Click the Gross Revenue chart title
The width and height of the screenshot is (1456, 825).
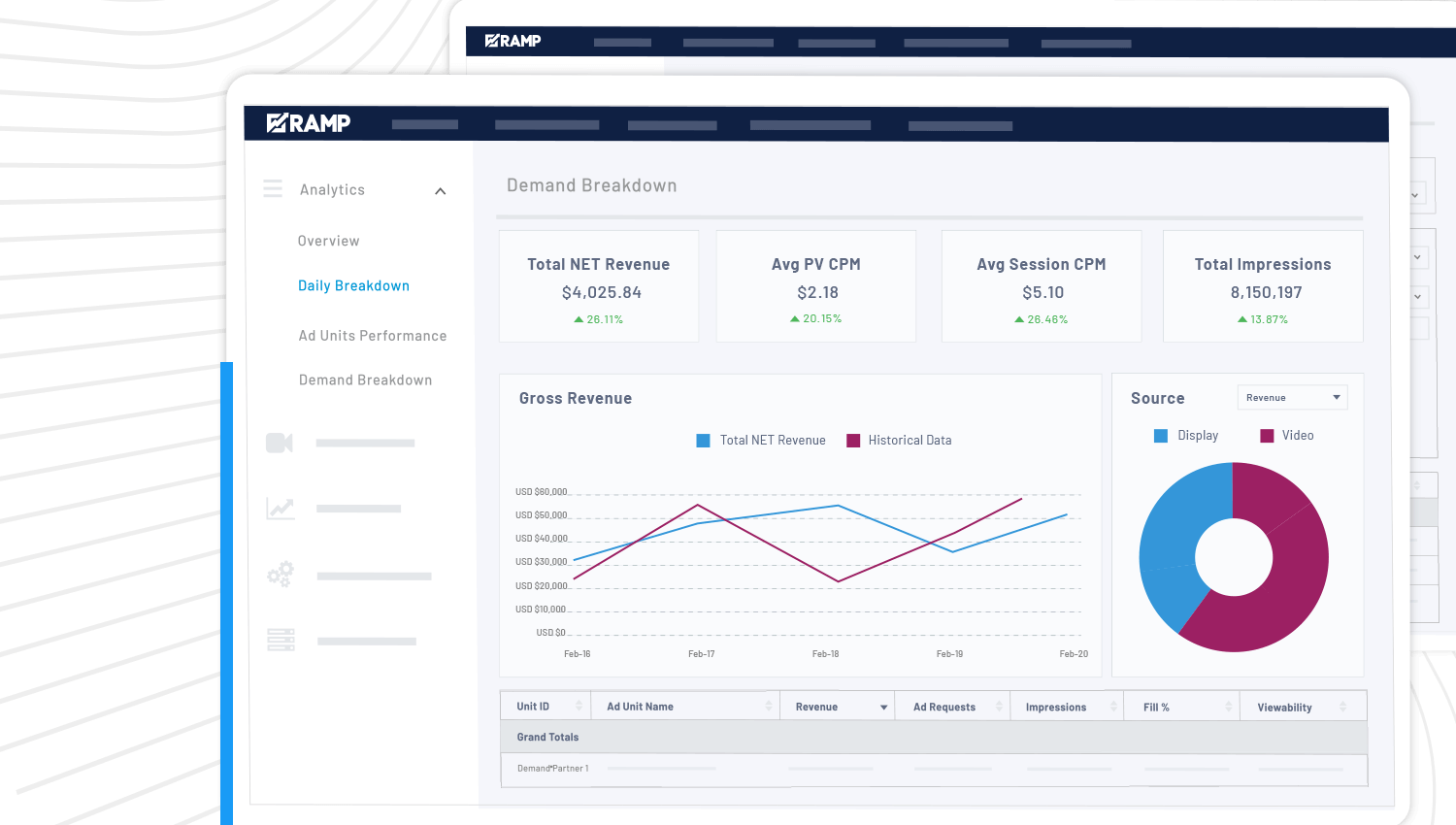[575, 398]
